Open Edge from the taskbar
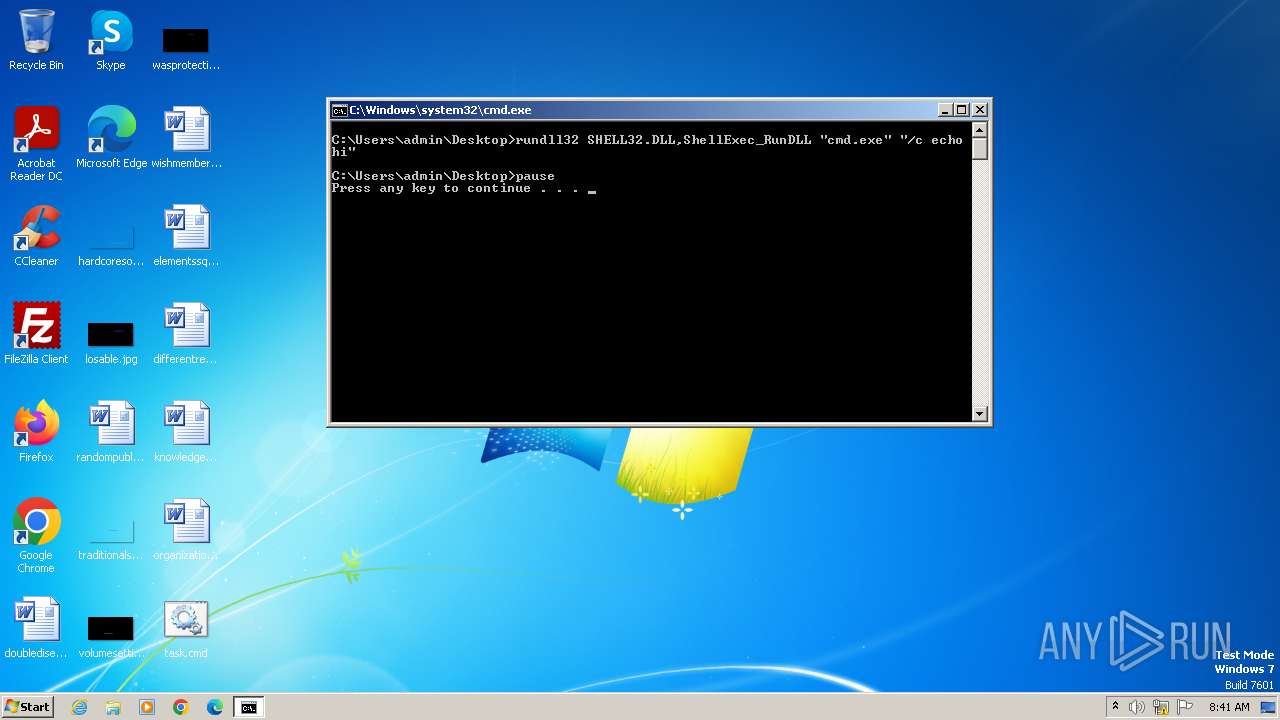Viewport: 1280px width, 720px height. coord(215,707)
